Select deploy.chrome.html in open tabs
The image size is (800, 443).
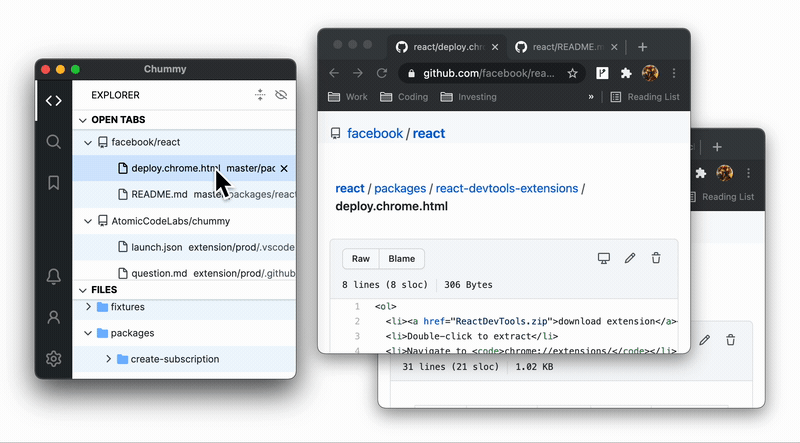[x=184, y=168]
